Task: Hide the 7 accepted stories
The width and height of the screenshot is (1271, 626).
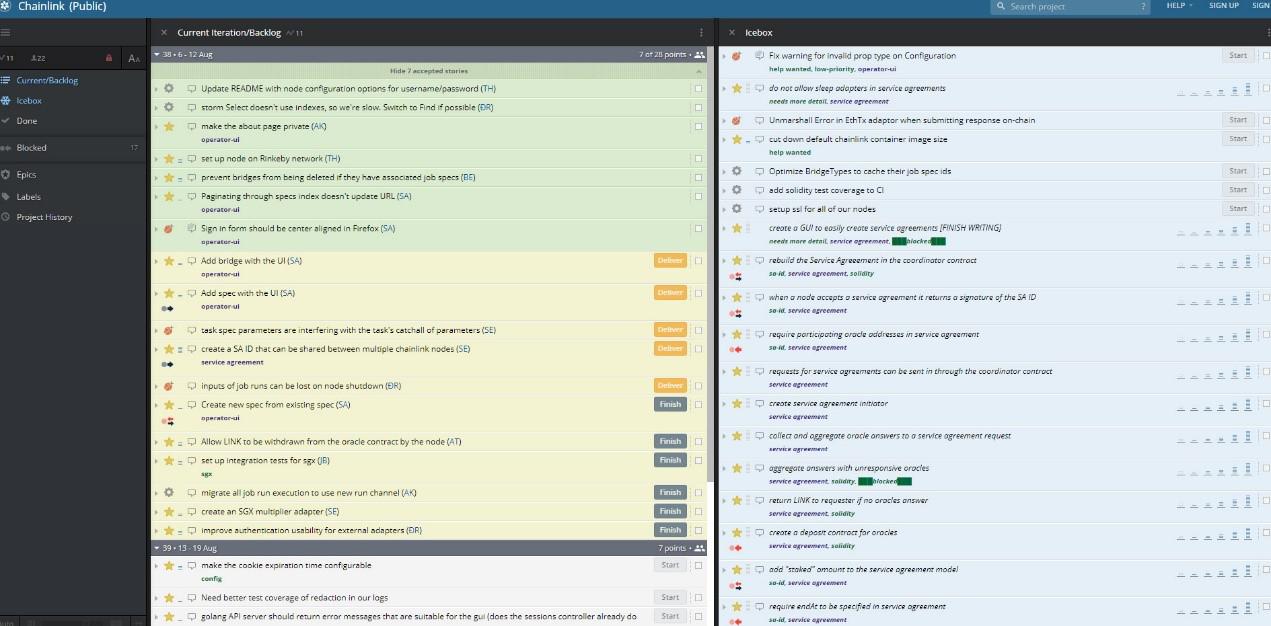Action: coord(428,71)
